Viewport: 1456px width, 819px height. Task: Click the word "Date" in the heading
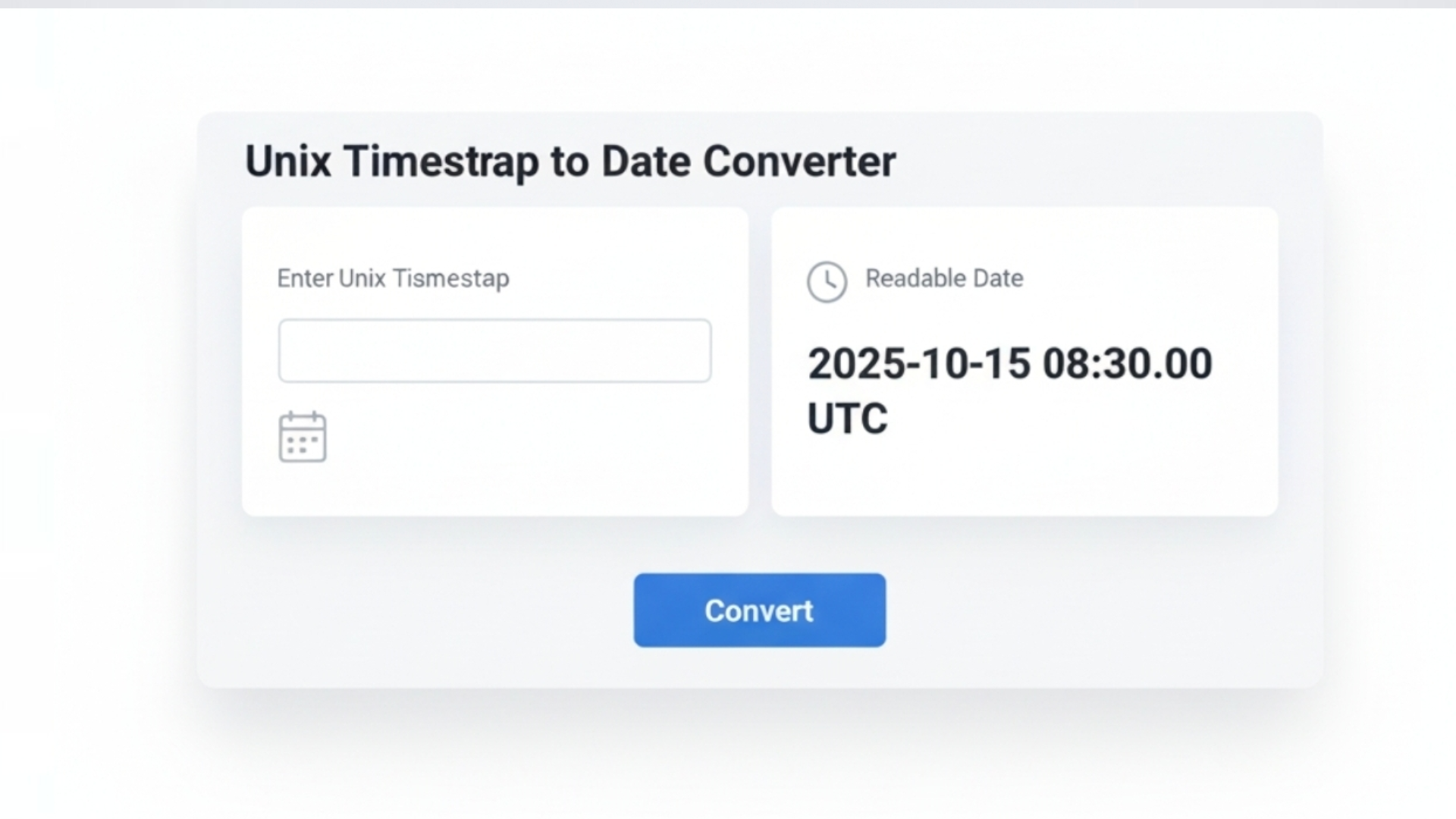point(645,161)
